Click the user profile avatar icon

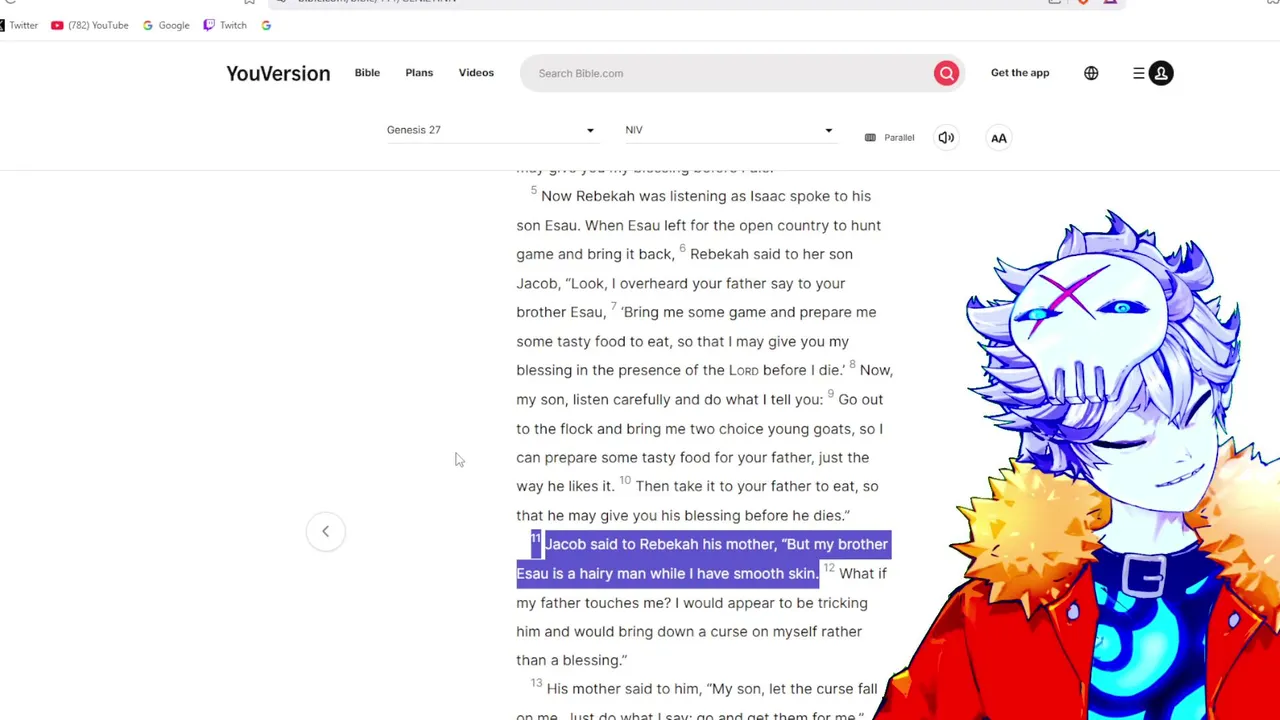pyautogui.click(x=1161, y=73)
